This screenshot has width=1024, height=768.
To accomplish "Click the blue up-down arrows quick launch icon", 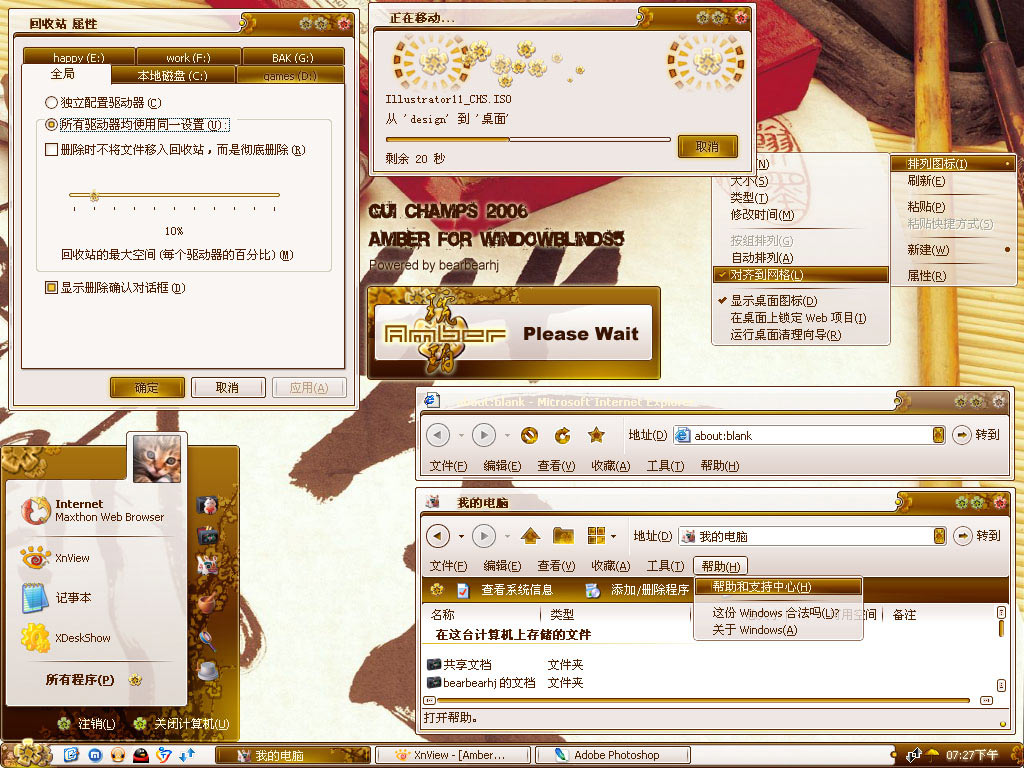I will tap(187, 755).
